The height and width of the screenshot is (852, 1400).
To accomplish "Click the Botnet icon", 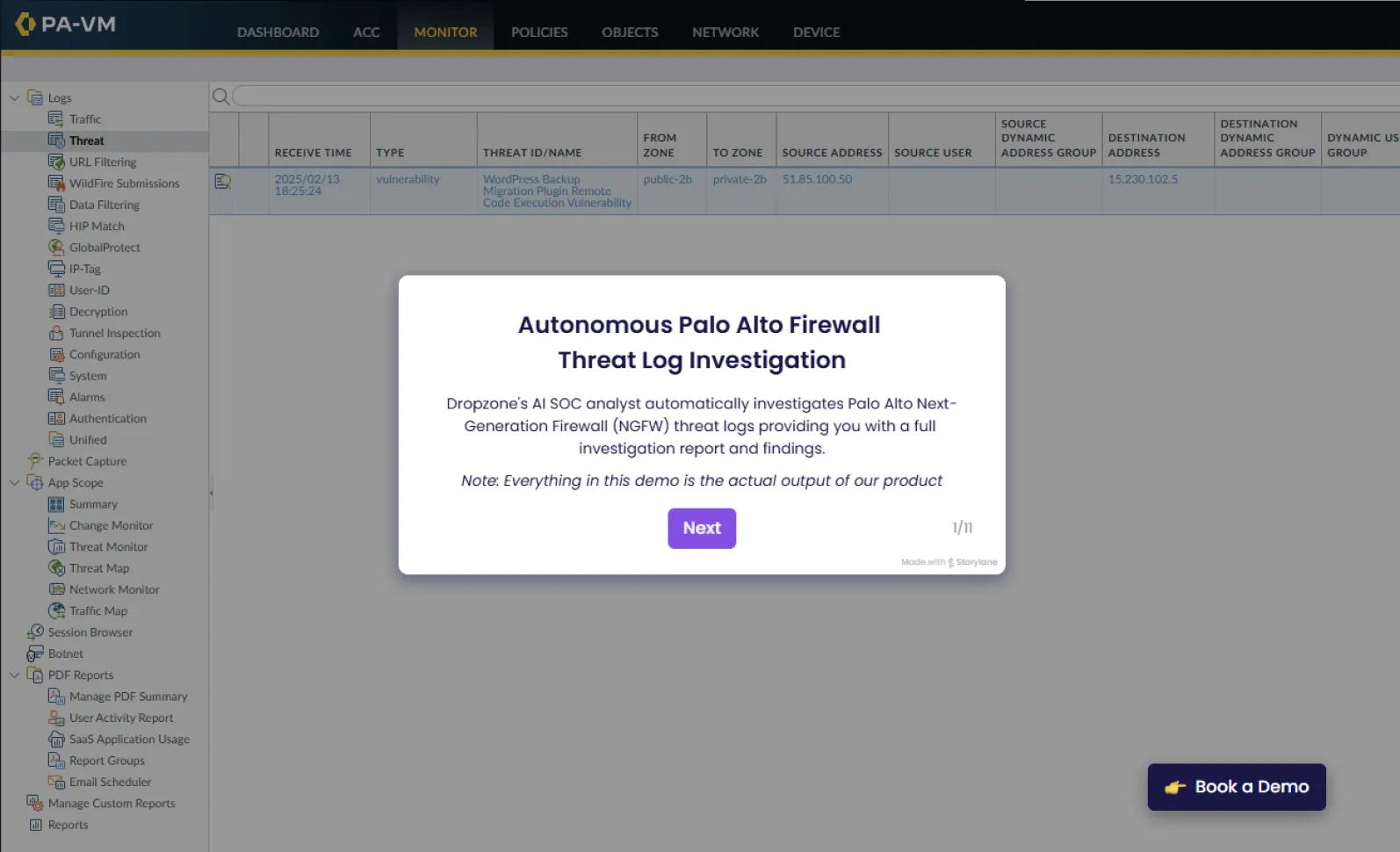I will tap(35, 653).
